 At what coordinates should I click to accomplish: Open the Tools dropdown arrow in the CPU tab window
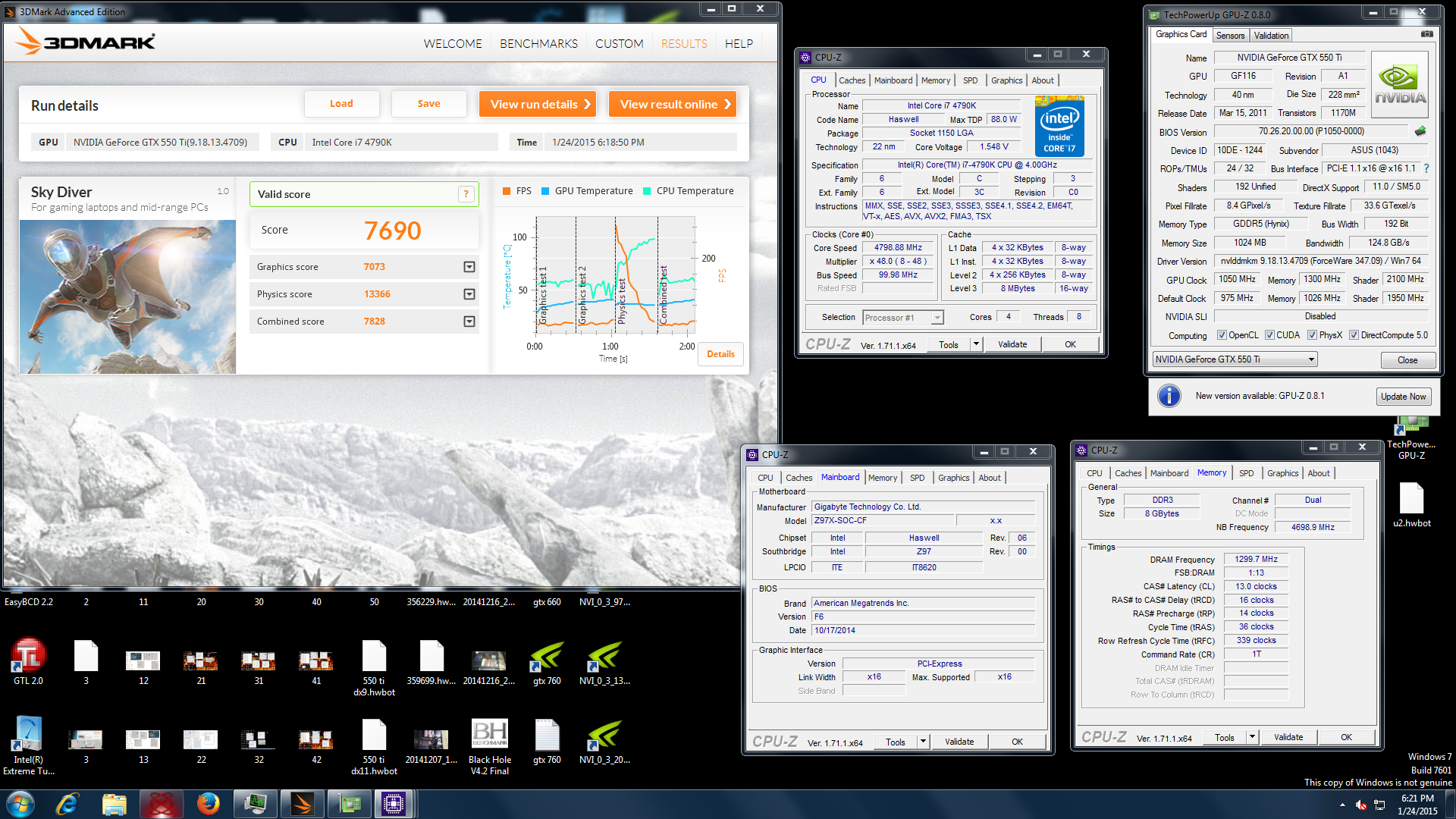pyautogui.click(x=976, y=344)
